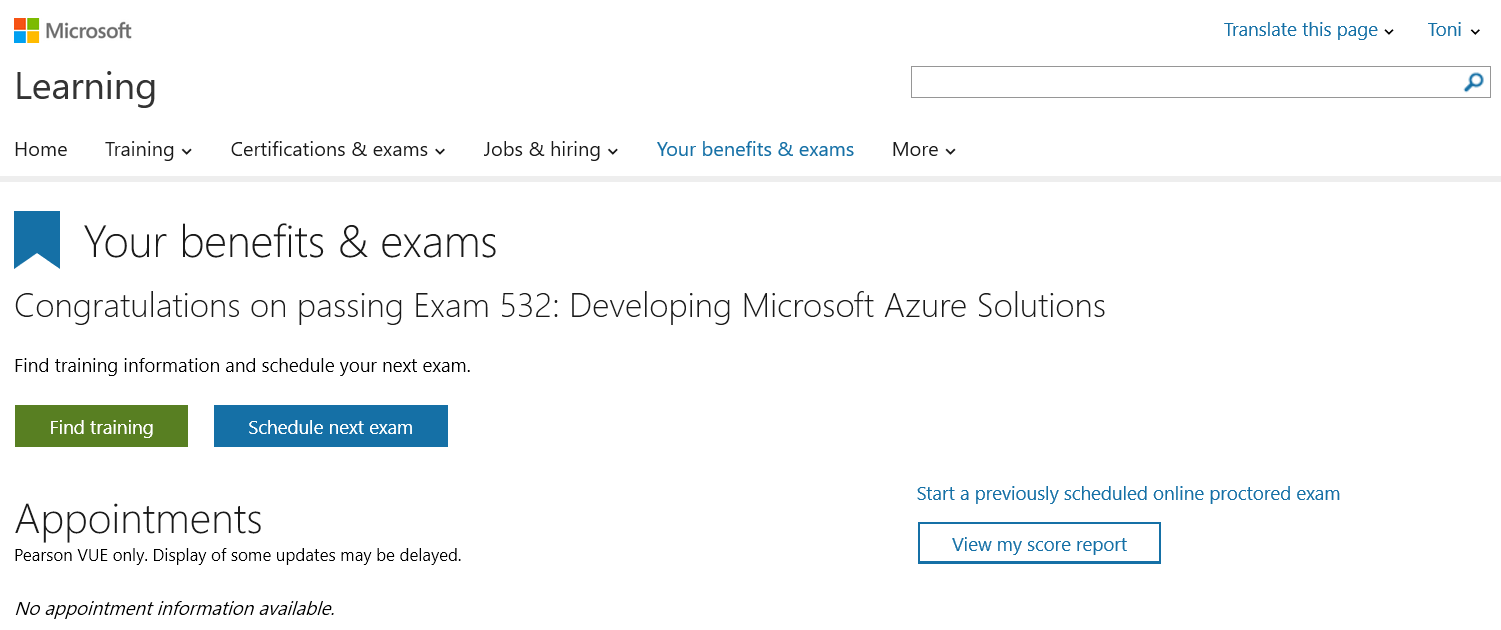Click the search magnifier icon

(x=1473, y=83)
